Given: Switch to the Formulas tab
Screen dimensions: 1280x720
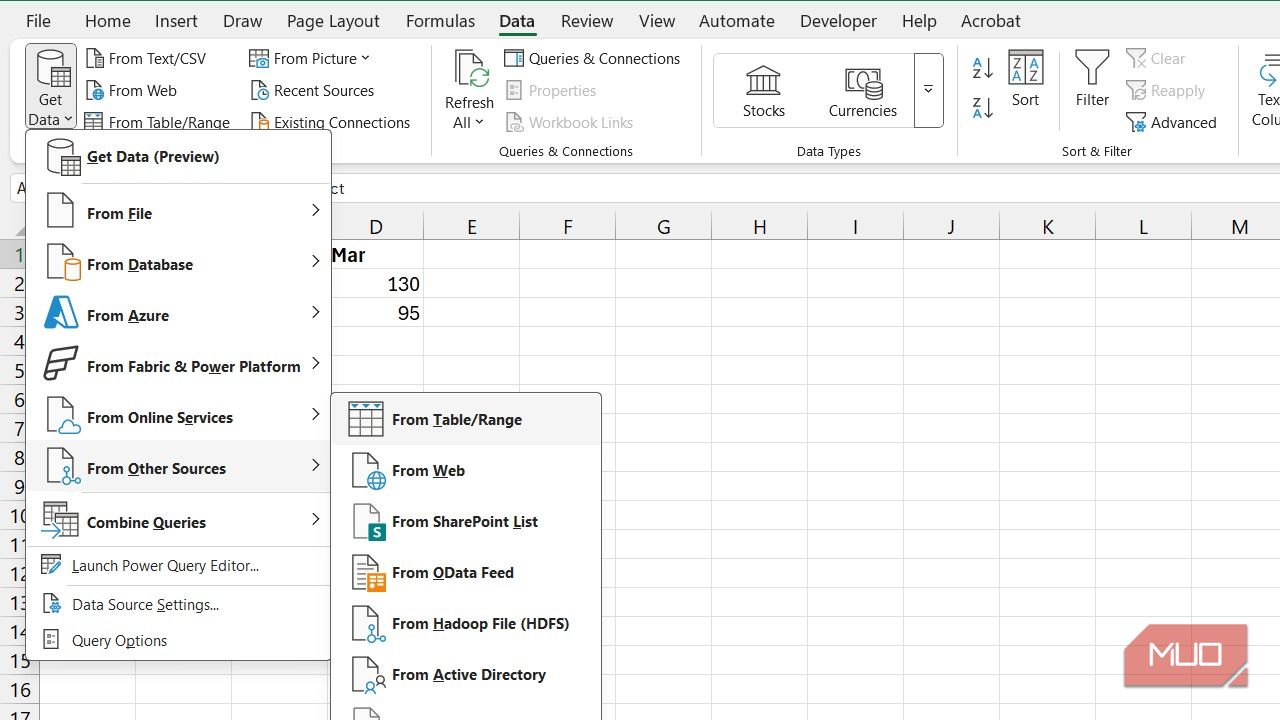Looking at the screenshot, I should 440,21.
